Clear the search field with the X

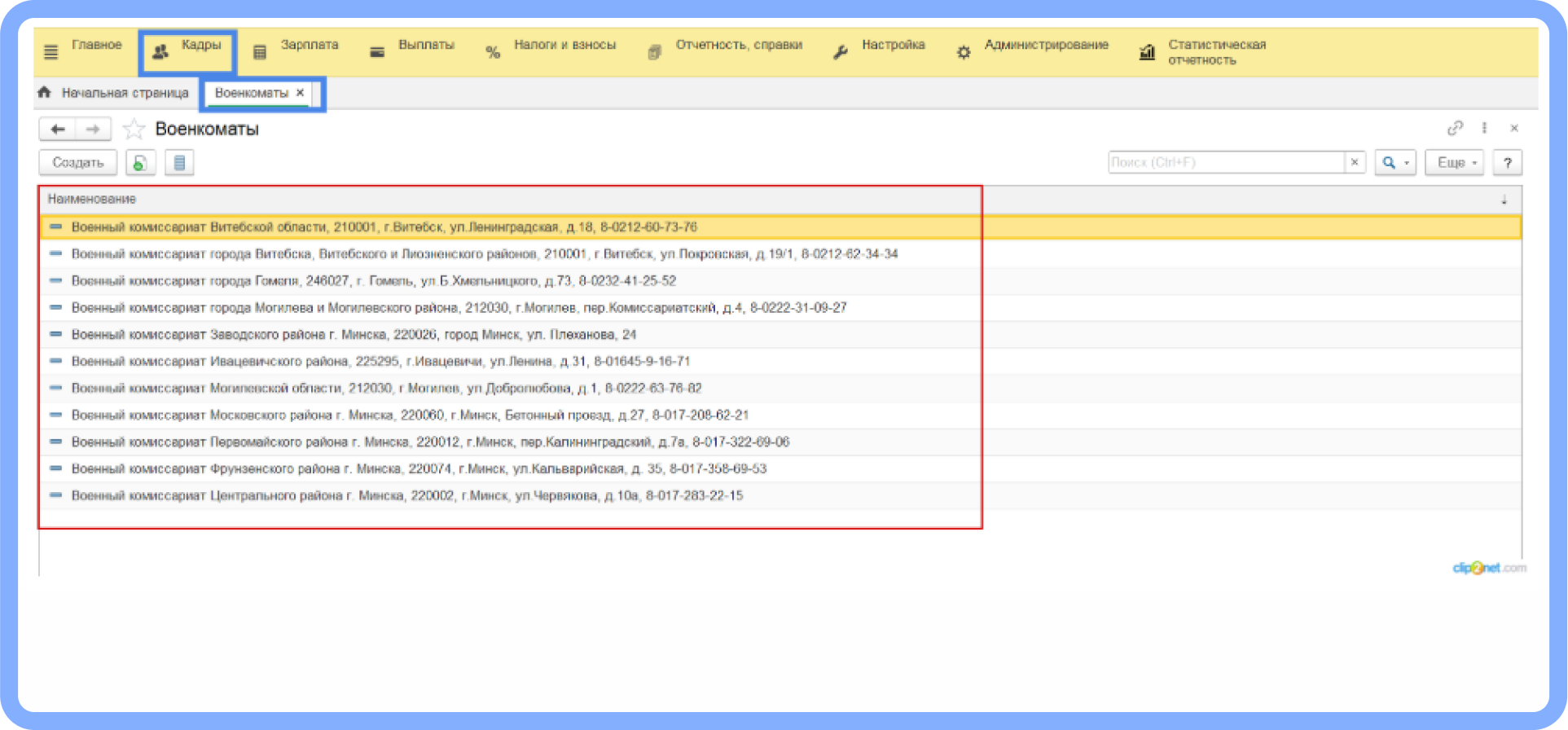click(x=1355, y=162)
